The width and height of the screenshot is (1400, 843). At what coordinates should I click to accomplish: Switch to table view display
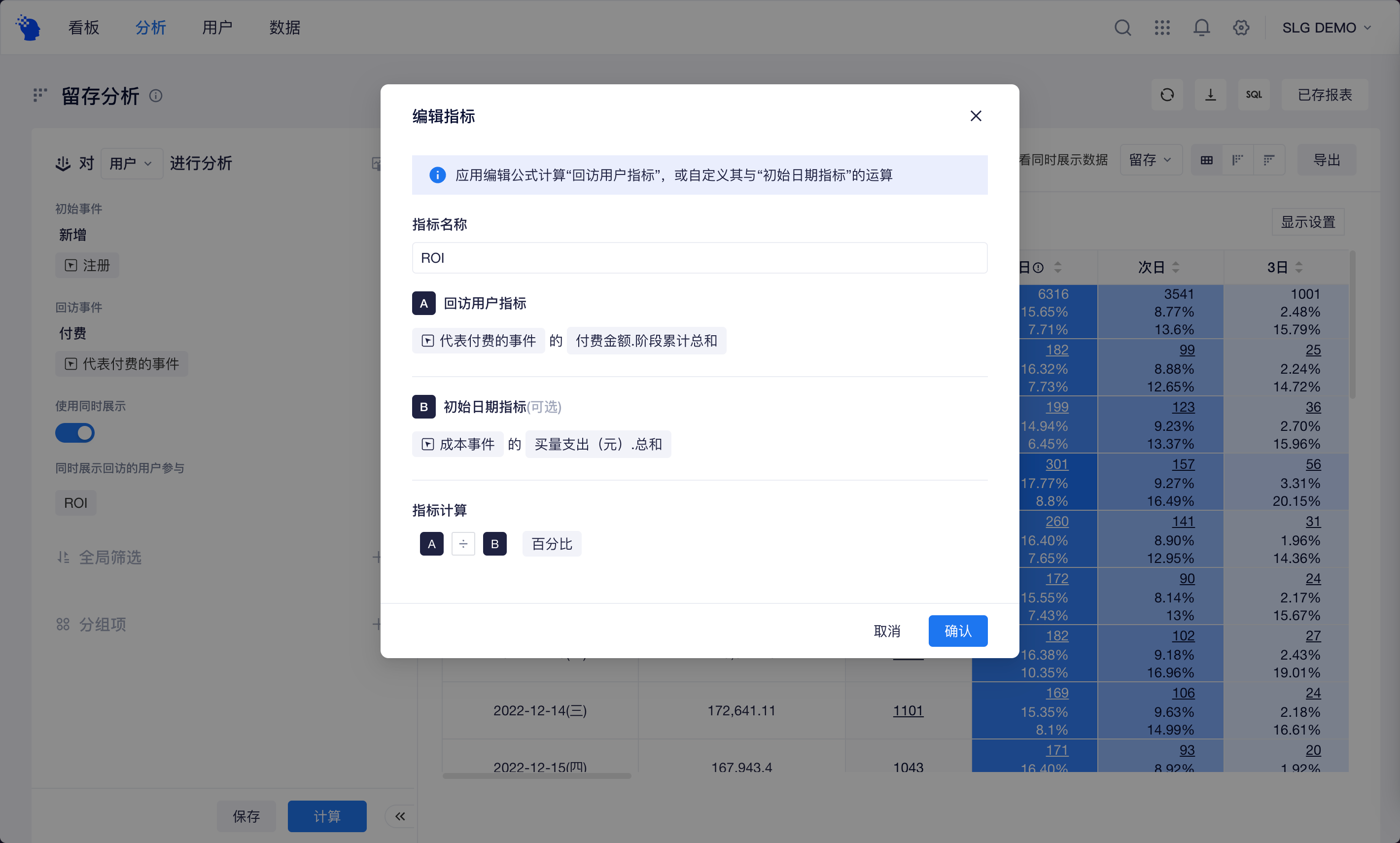coord(1206,160)
